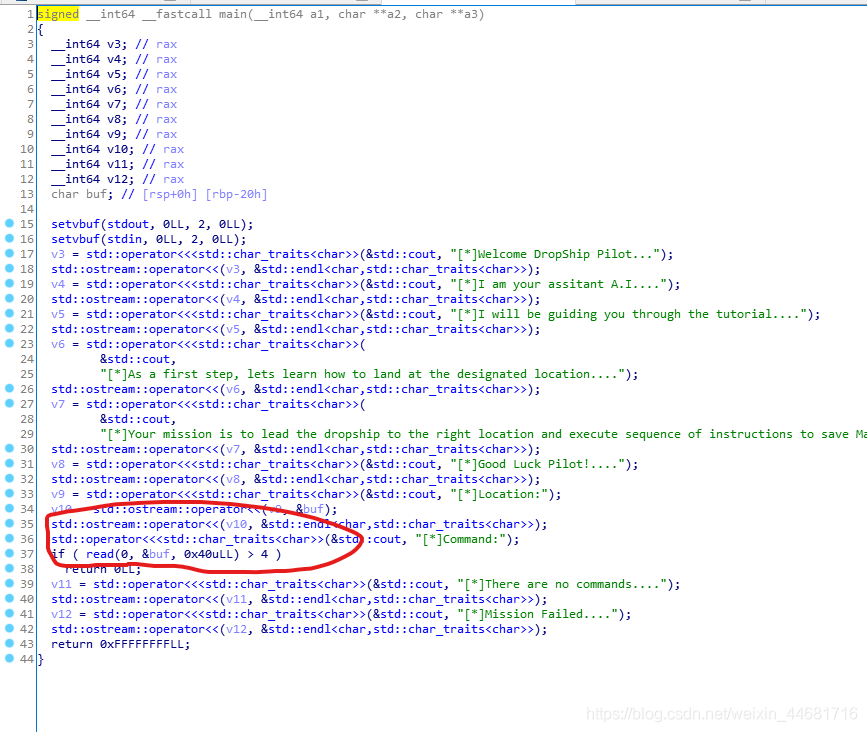Toggle breakpoint dot on line 16
867x732 pixels.
(9, 238)
